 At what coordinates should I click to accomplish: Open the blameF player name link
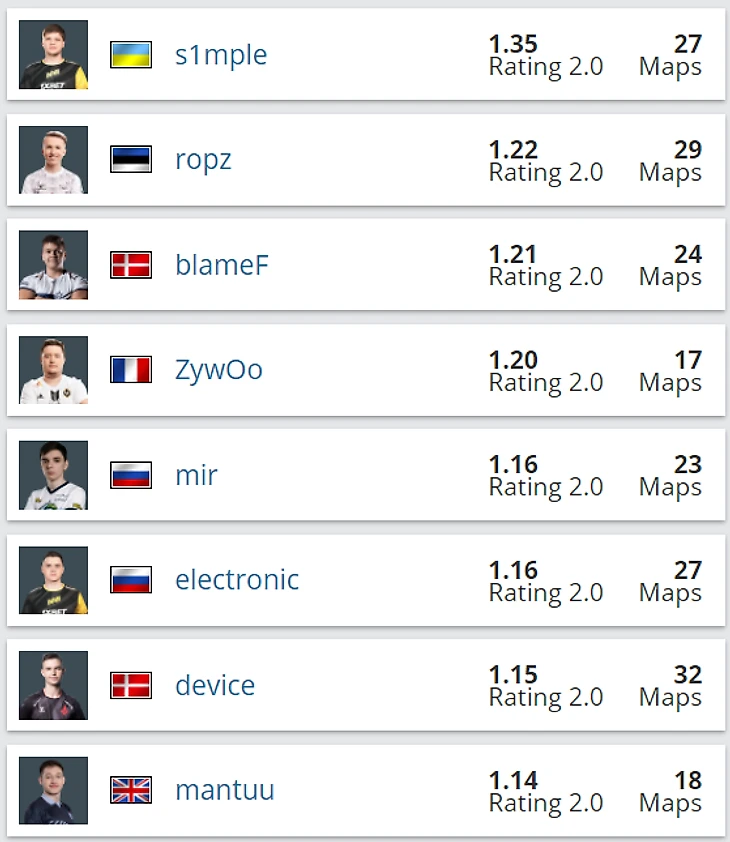pos(221,265)
